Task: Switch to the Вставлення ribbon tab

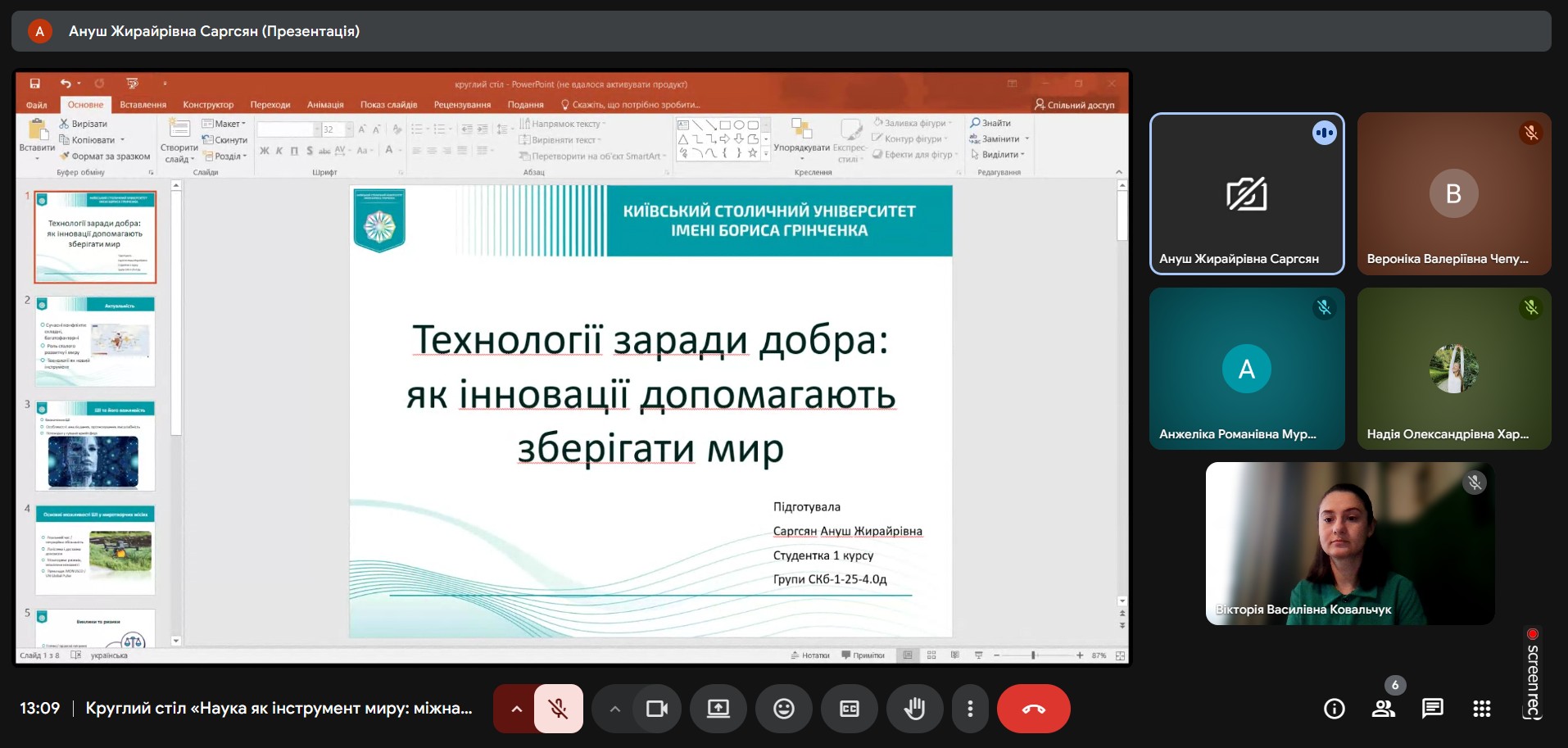Action: [x=143, y=105]
